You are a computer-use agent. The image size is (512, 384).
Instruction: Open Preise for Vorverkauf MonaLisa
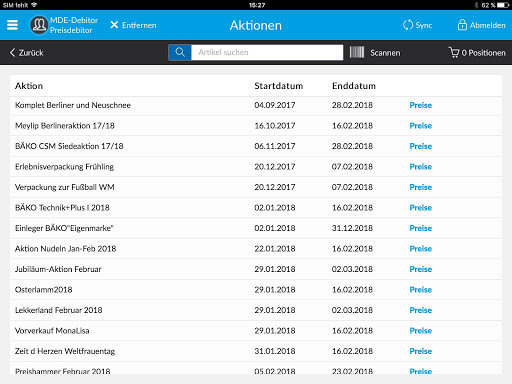click(421, 331)
